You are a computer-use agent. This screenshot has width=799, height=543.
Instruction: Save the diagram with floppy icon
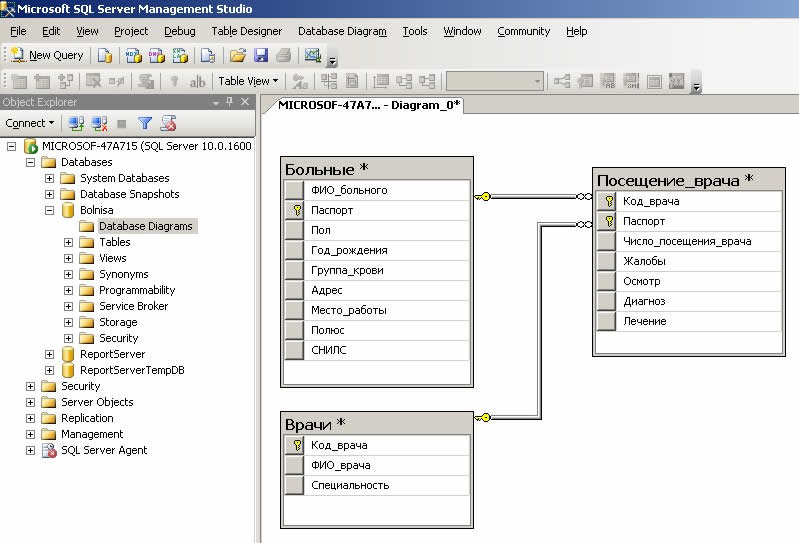click(x=261, y=55)
